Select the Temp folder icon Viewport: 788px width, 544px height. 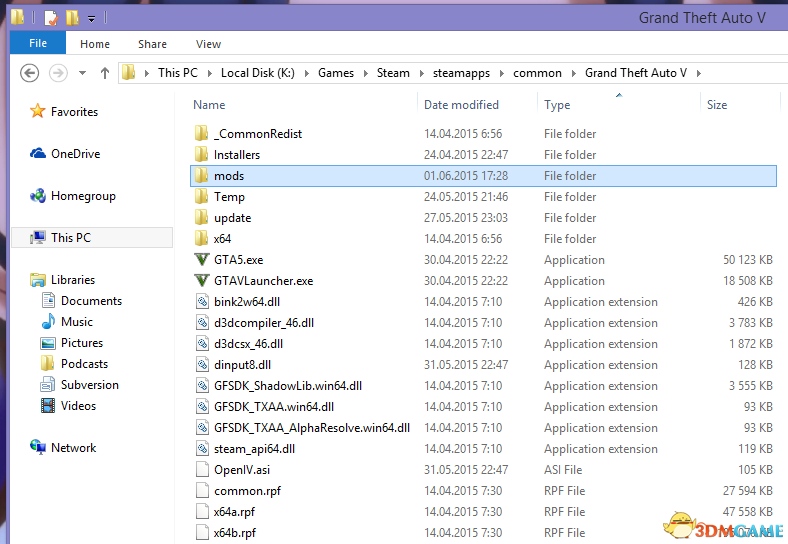(x=202, y=196)
